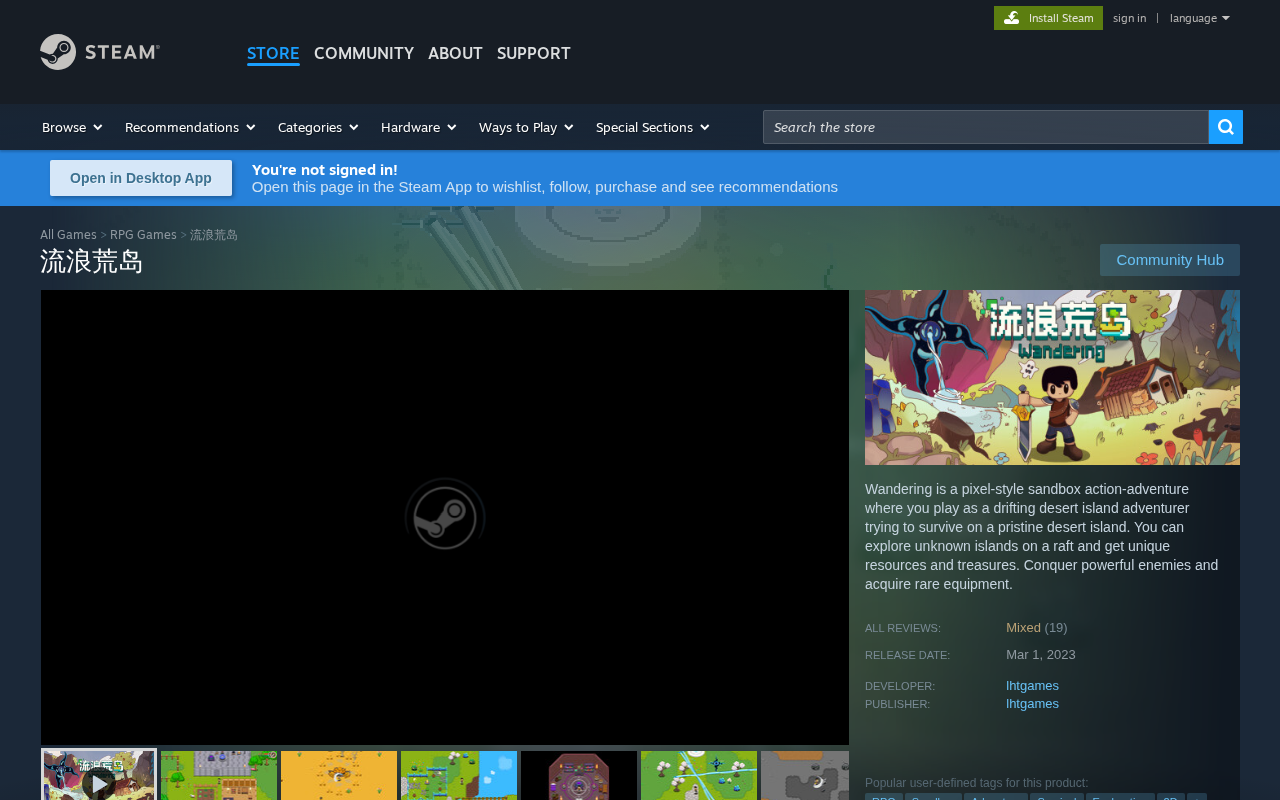The image size is (1280, 800).
Task: Play the trailer thumbnail with play icon
Action: [99, 775]
